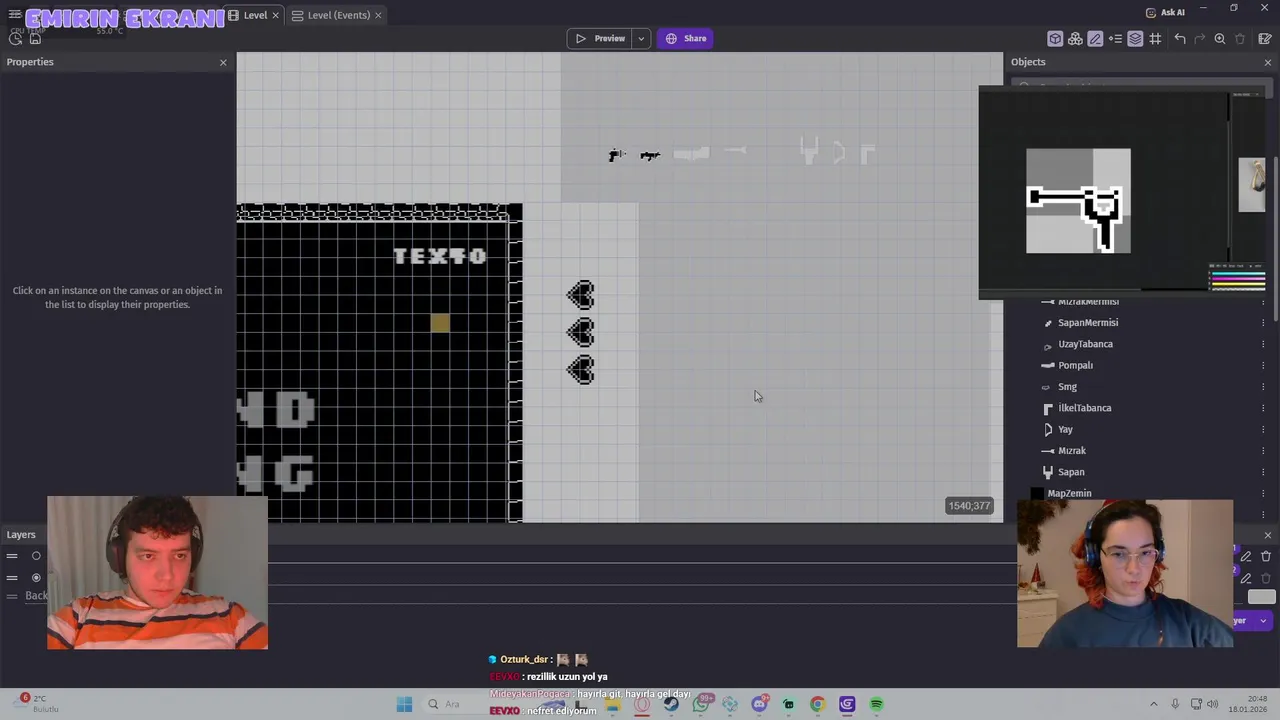Open the Pompalı three-dot menu

(1263, 365)
